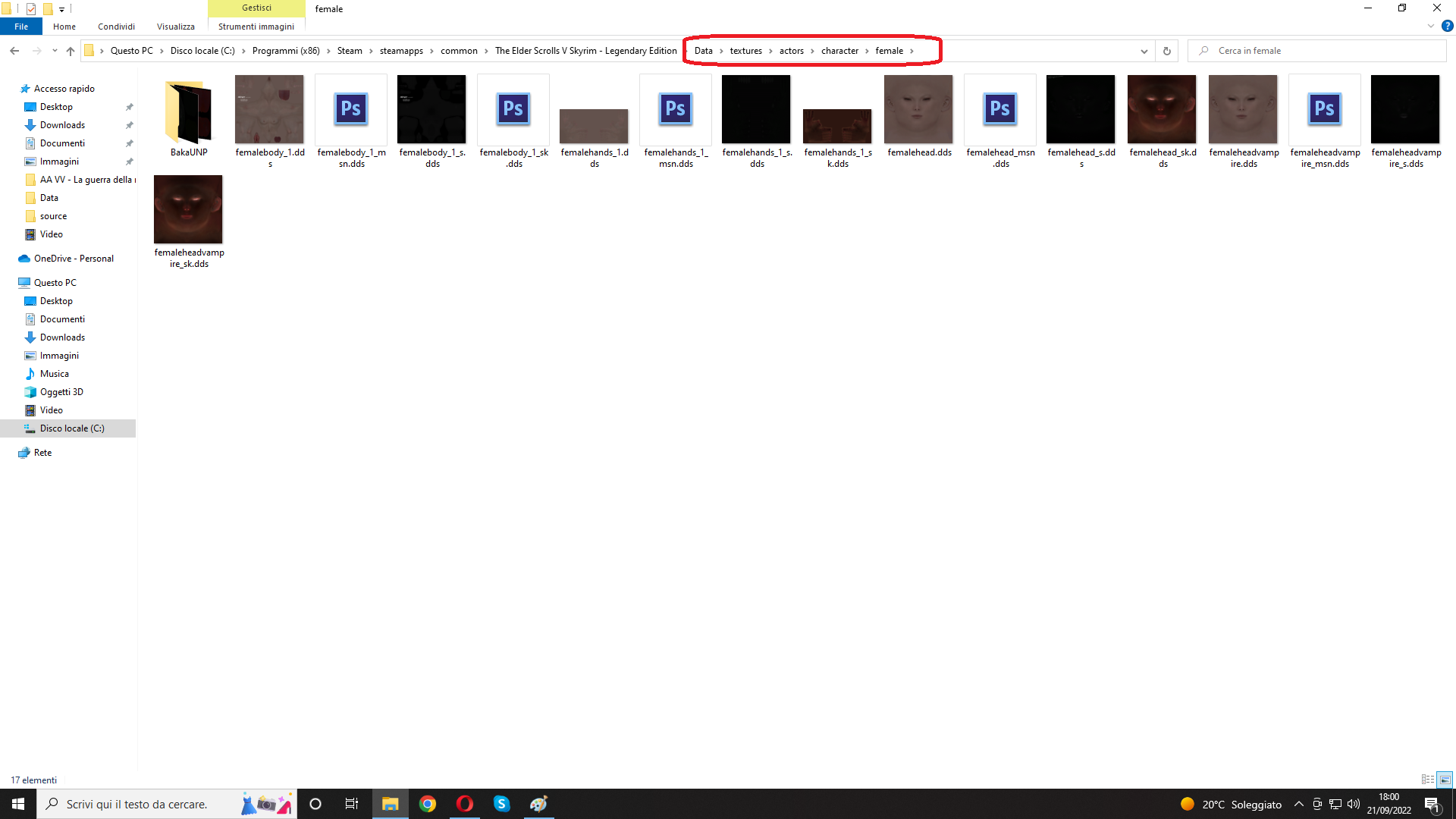The width and height of the screenshot is (1456, 819).
Task: Select femalehead_sk.dds file
Action: pyautogui.click(x=1163, y=121)
